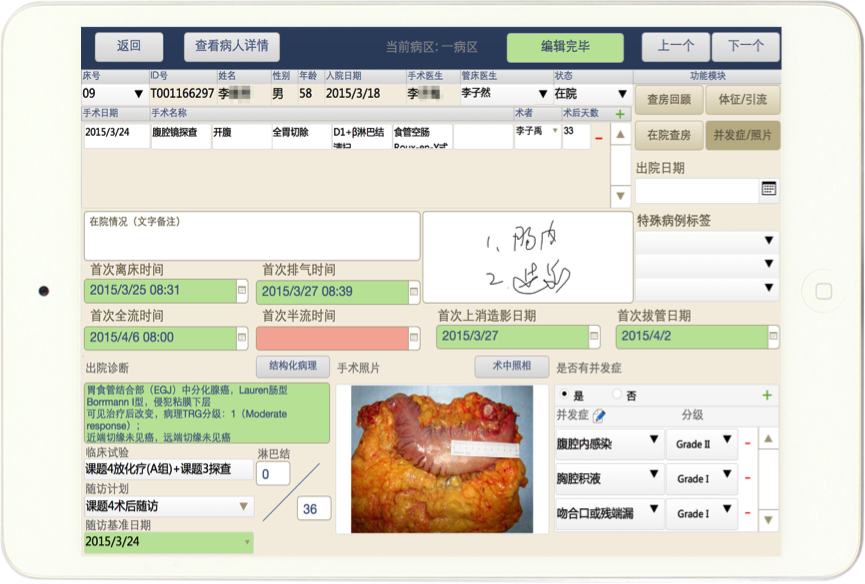Click the pencil edit icon beside 并发症

pos(599,415)
